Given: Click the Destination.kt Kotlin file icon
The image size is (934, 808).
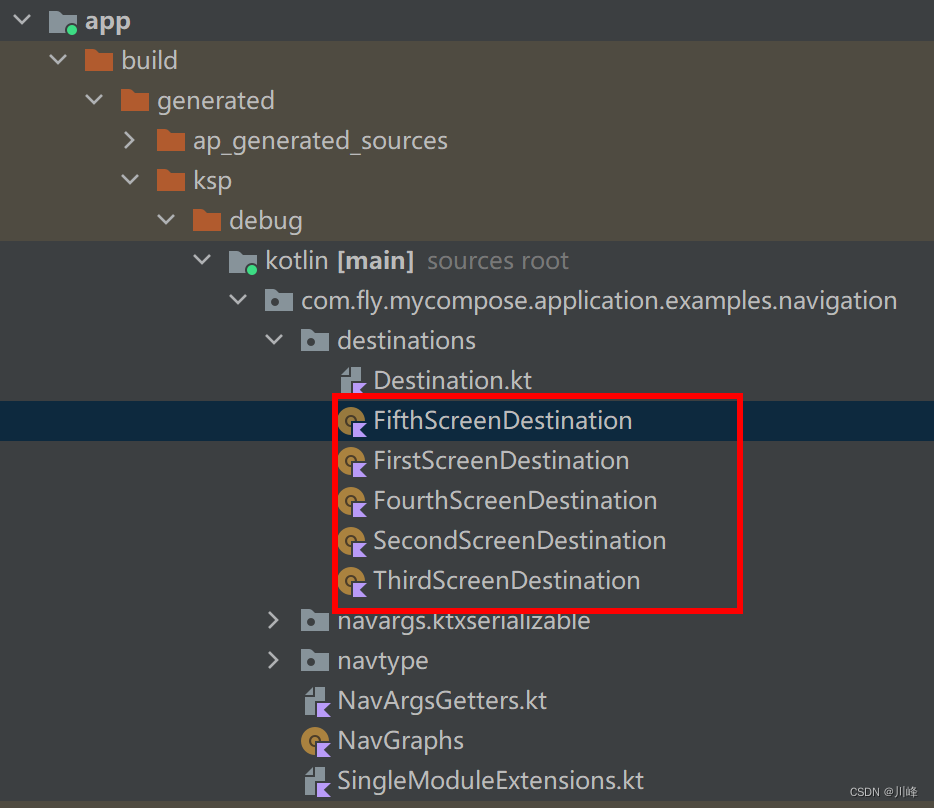Looking at the screenshot, I should pos(353,380).
